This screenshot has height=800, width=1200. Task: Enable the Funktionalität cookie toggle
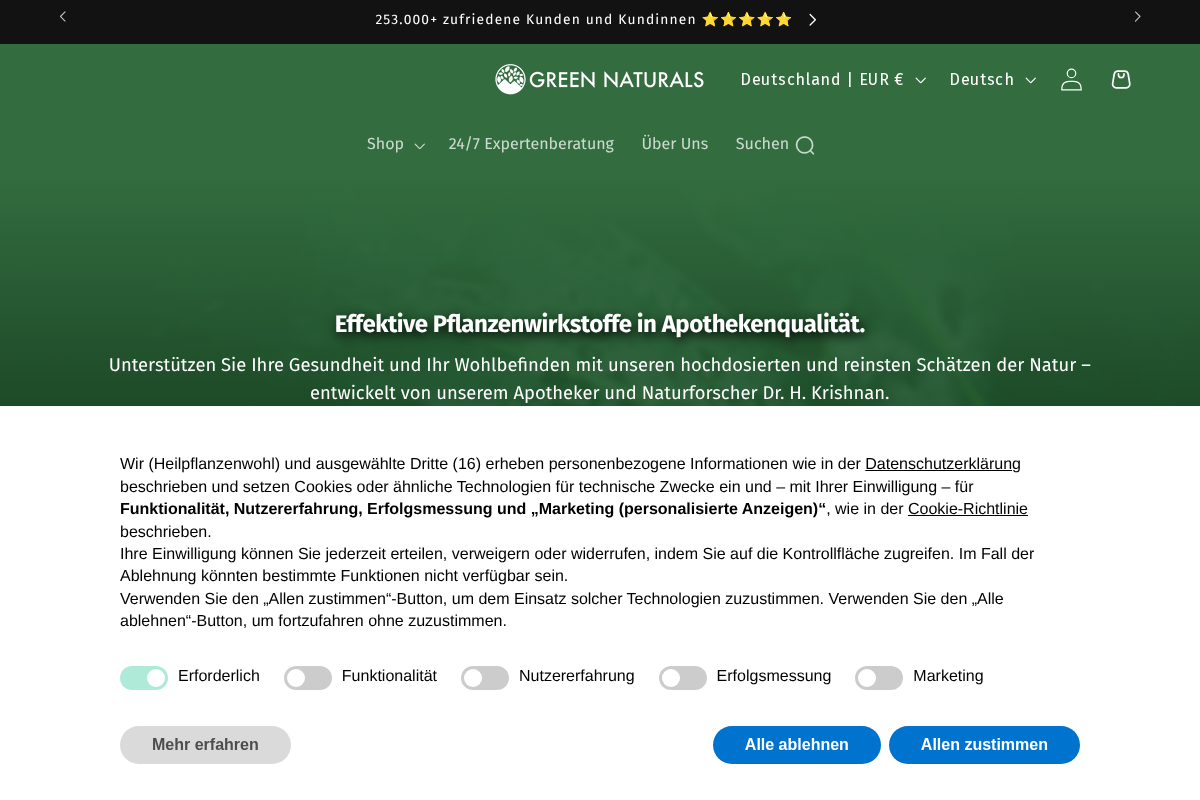[x=307, y=678]
